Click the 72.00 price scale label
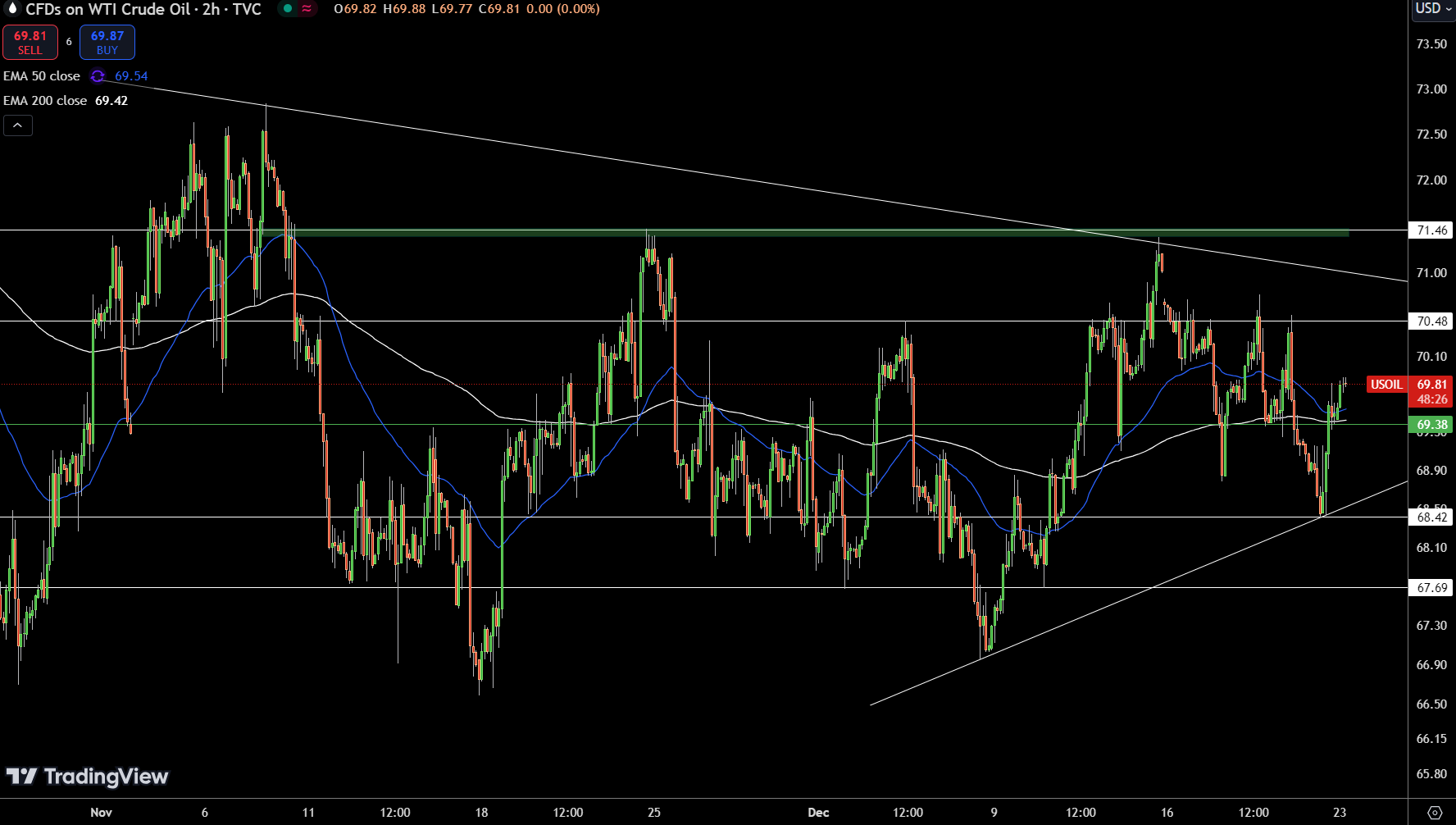Image resolution: width=1456 pixels, height=825 pixels. point(1431,180)
